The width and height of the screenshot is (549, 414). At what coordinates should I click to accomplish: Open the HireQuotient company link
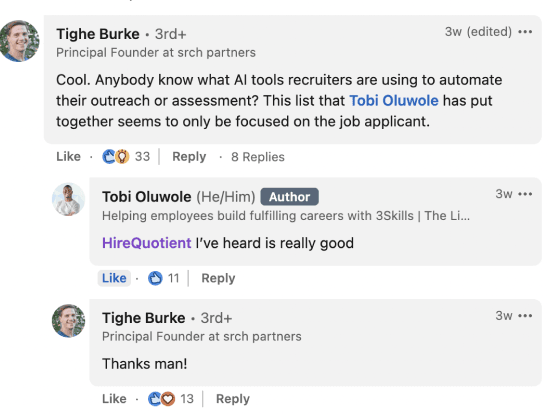[x=147, y=243]
